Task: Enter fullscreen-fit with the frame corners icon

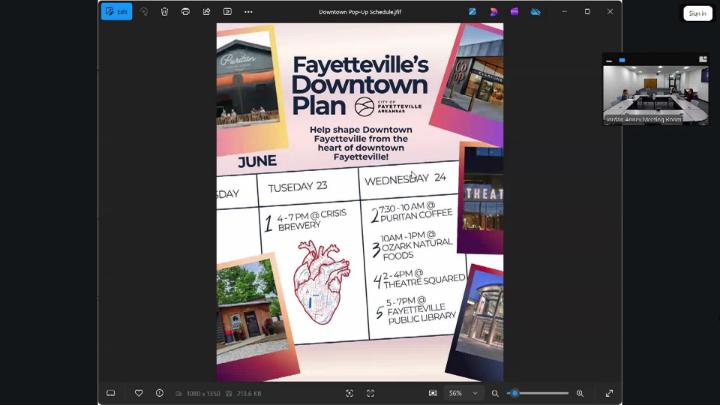Action: point(371,393)
